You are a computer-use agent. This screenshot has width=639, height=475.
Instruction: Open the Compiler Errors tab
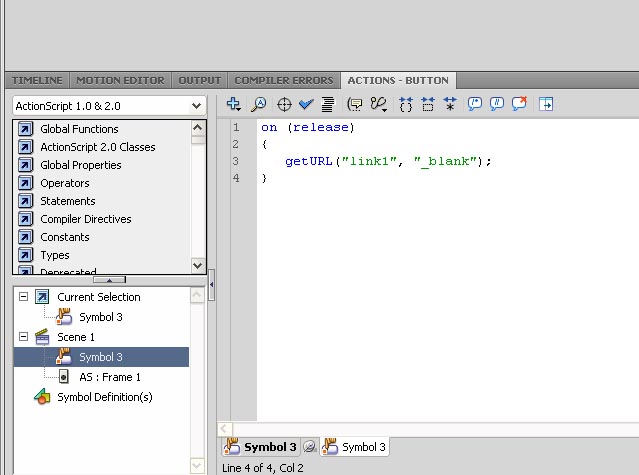(284, 80)
